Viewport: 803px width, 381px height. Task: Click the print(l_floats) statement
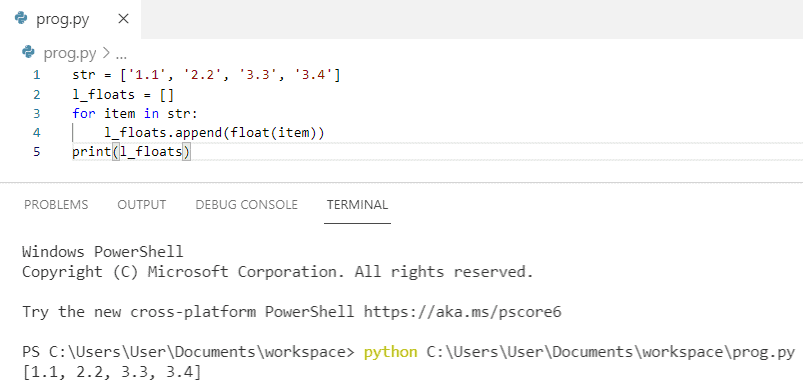(132, 152)
